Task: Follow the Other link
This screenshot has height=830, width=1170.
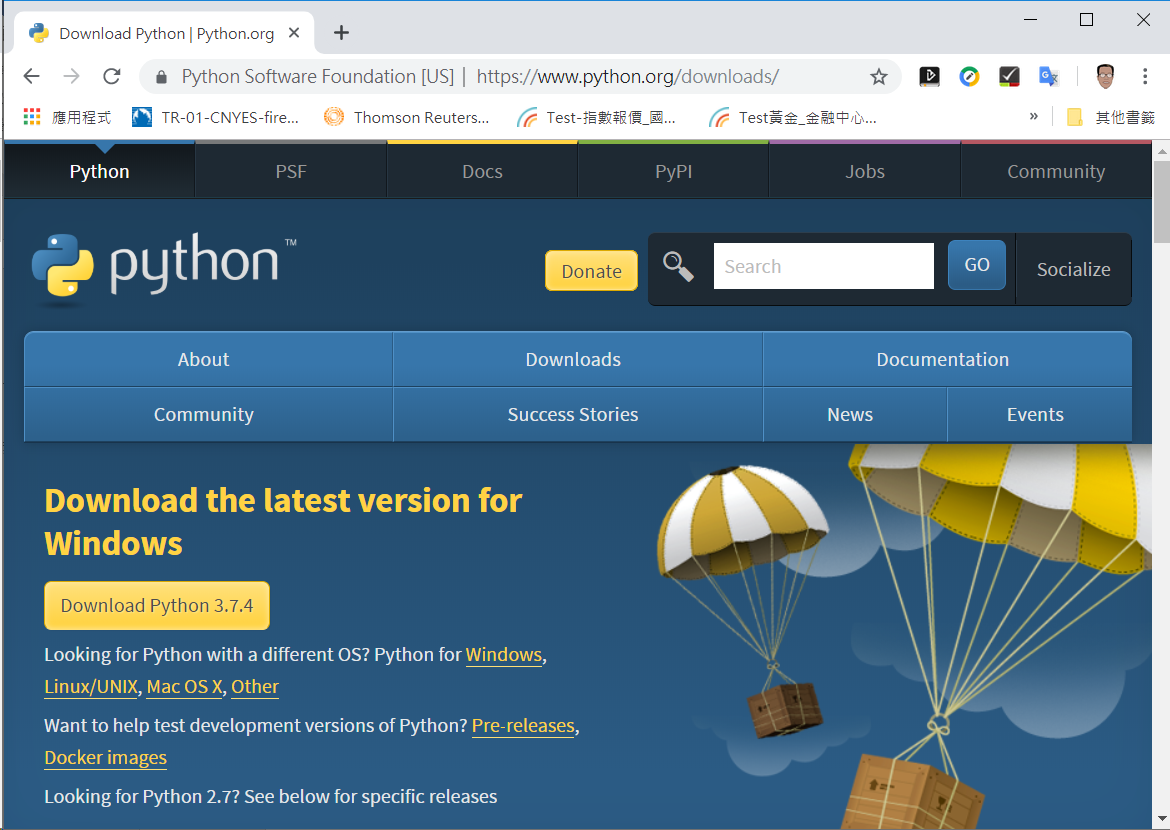Action: (255, 687)
